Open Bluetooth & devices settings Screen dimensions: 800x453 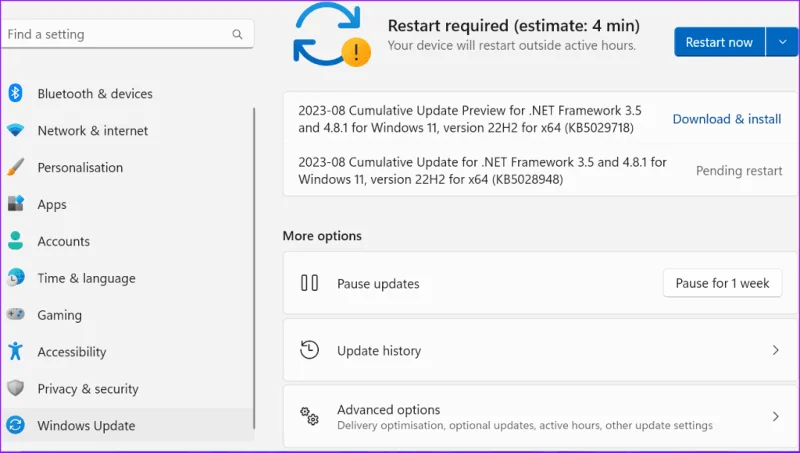[95, 94]
